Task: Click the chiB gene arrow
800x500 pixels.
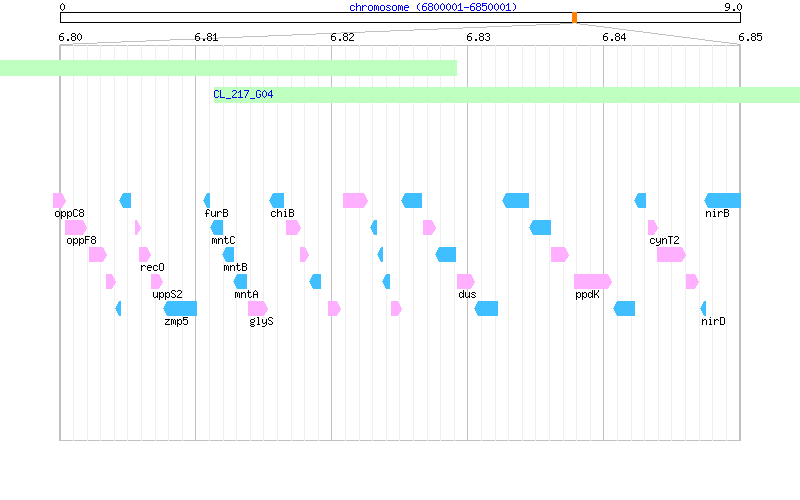Action: point(277,201)
